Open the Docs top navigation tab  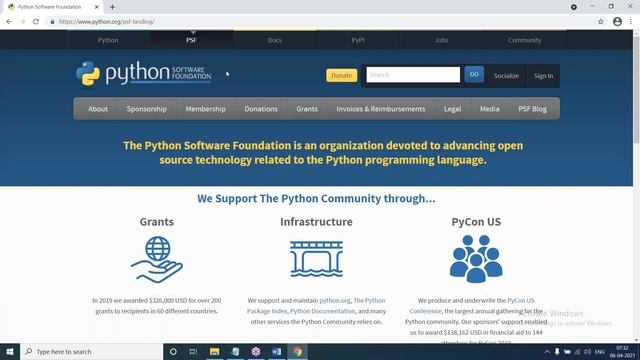pos(275,40)
